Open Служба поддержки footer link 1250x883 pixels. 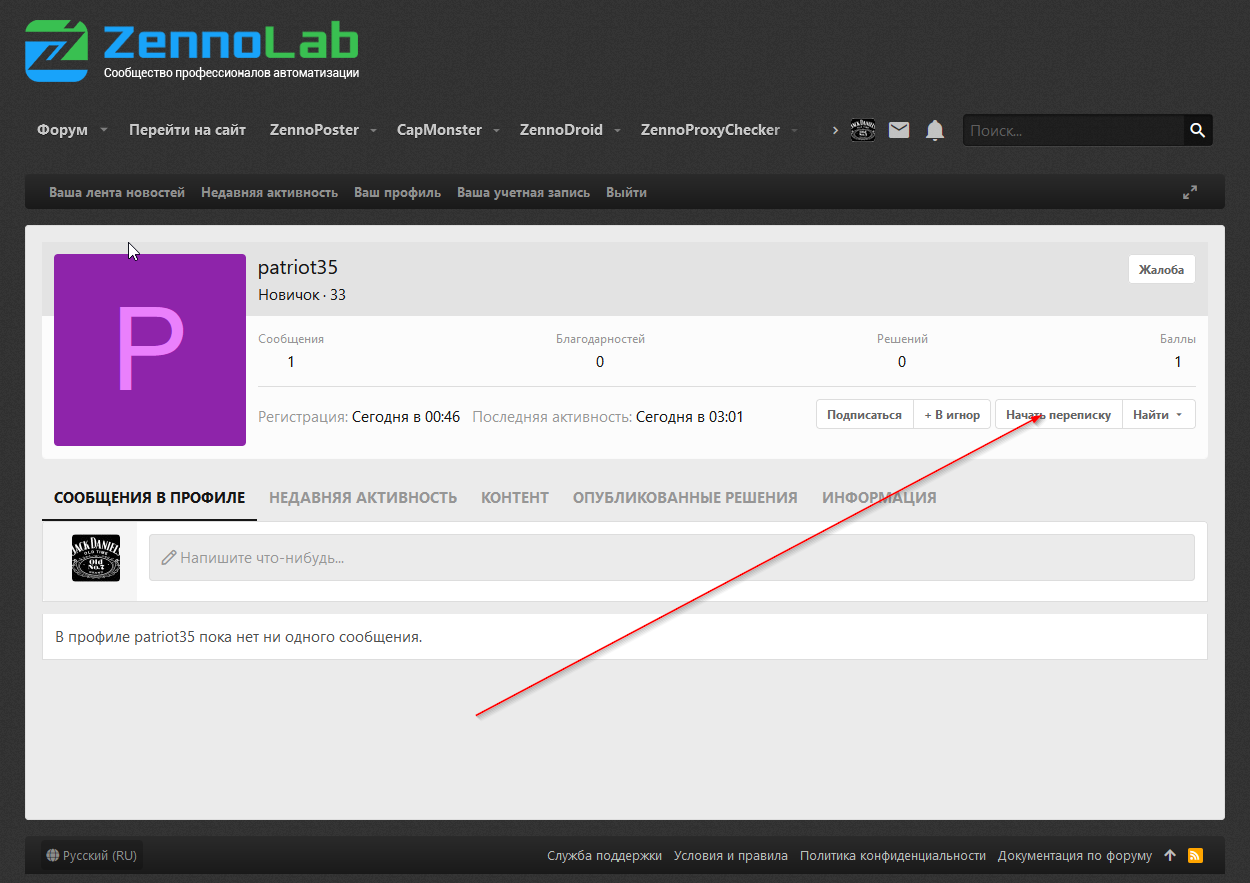click(x=604, y=856)
